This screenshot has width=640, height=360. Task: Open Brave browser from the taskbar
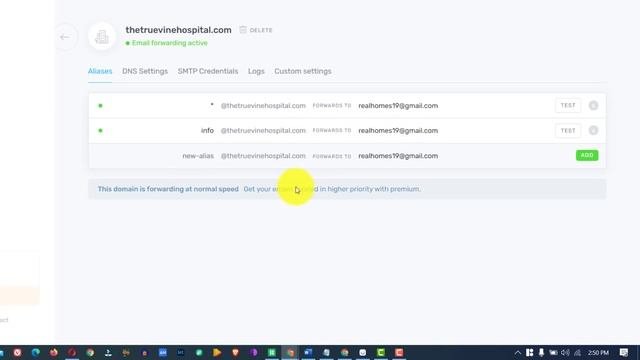235,352
